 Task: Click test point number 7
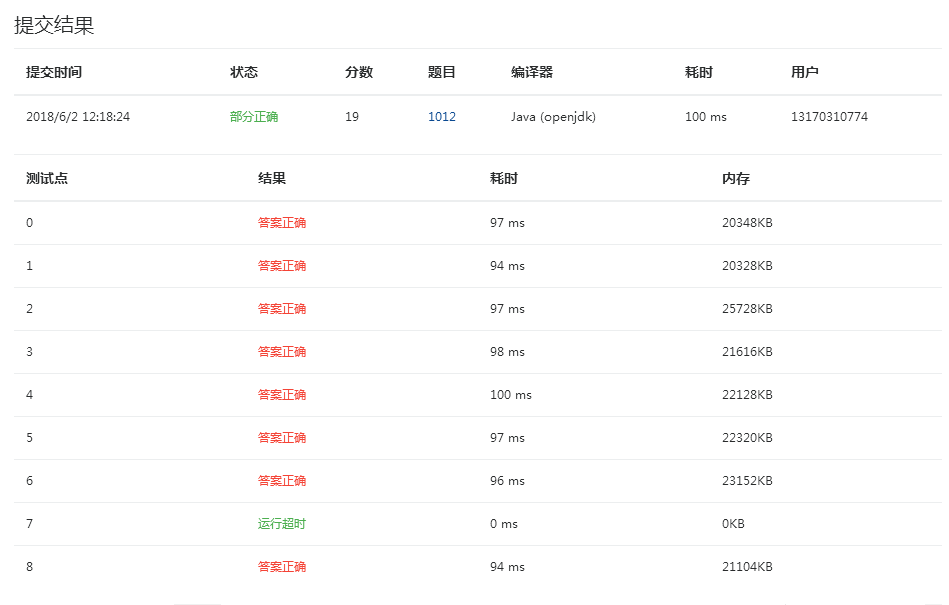[30, 523]
